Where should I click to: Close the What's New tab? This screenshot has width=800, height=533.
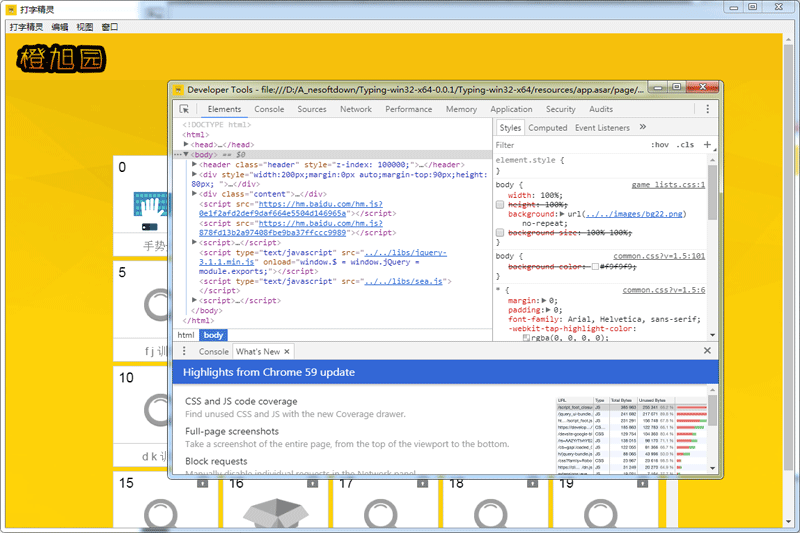(288, 352)
